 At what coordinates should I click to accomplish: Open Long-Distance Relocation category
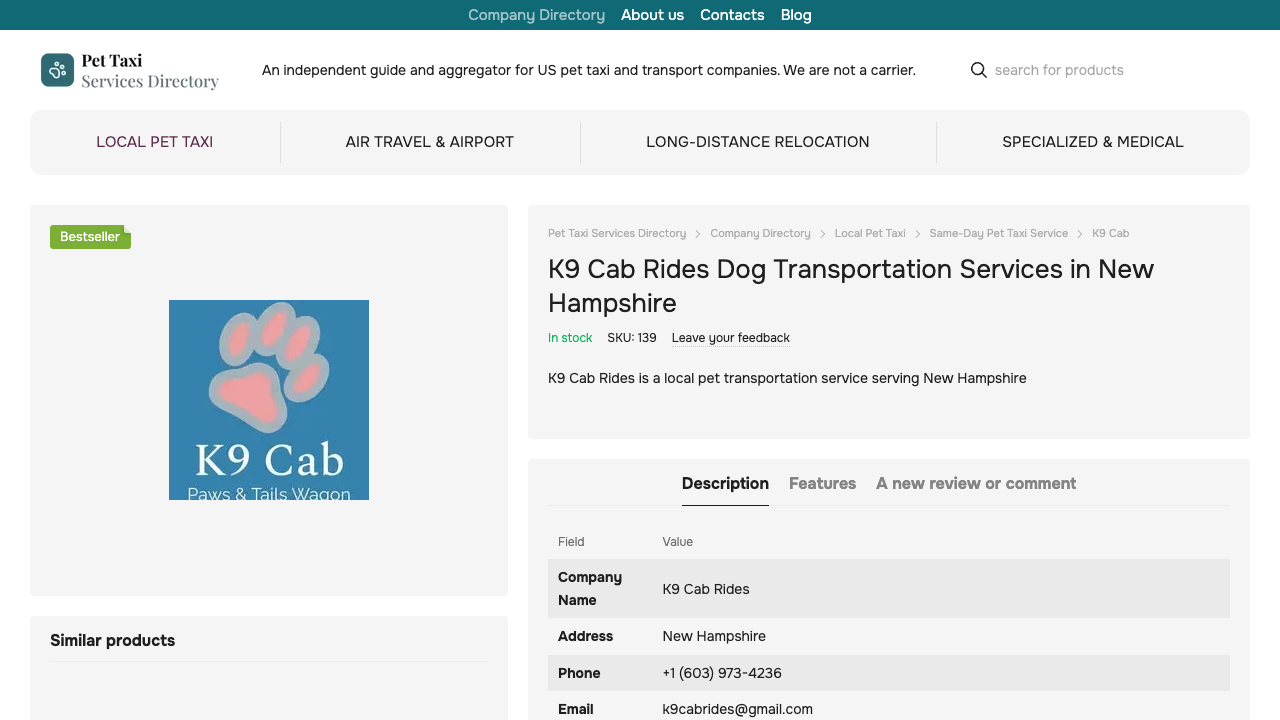click(x=758, y=142)
